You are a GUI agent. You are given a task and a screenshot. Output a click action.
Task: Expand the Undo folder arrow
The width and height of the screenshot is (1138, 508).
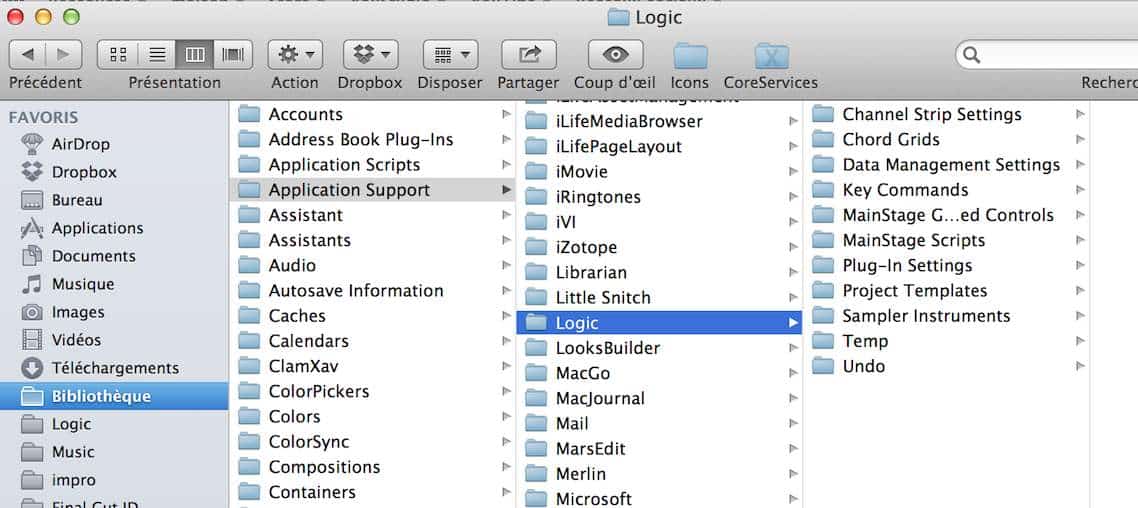[x=1080, y=366]
